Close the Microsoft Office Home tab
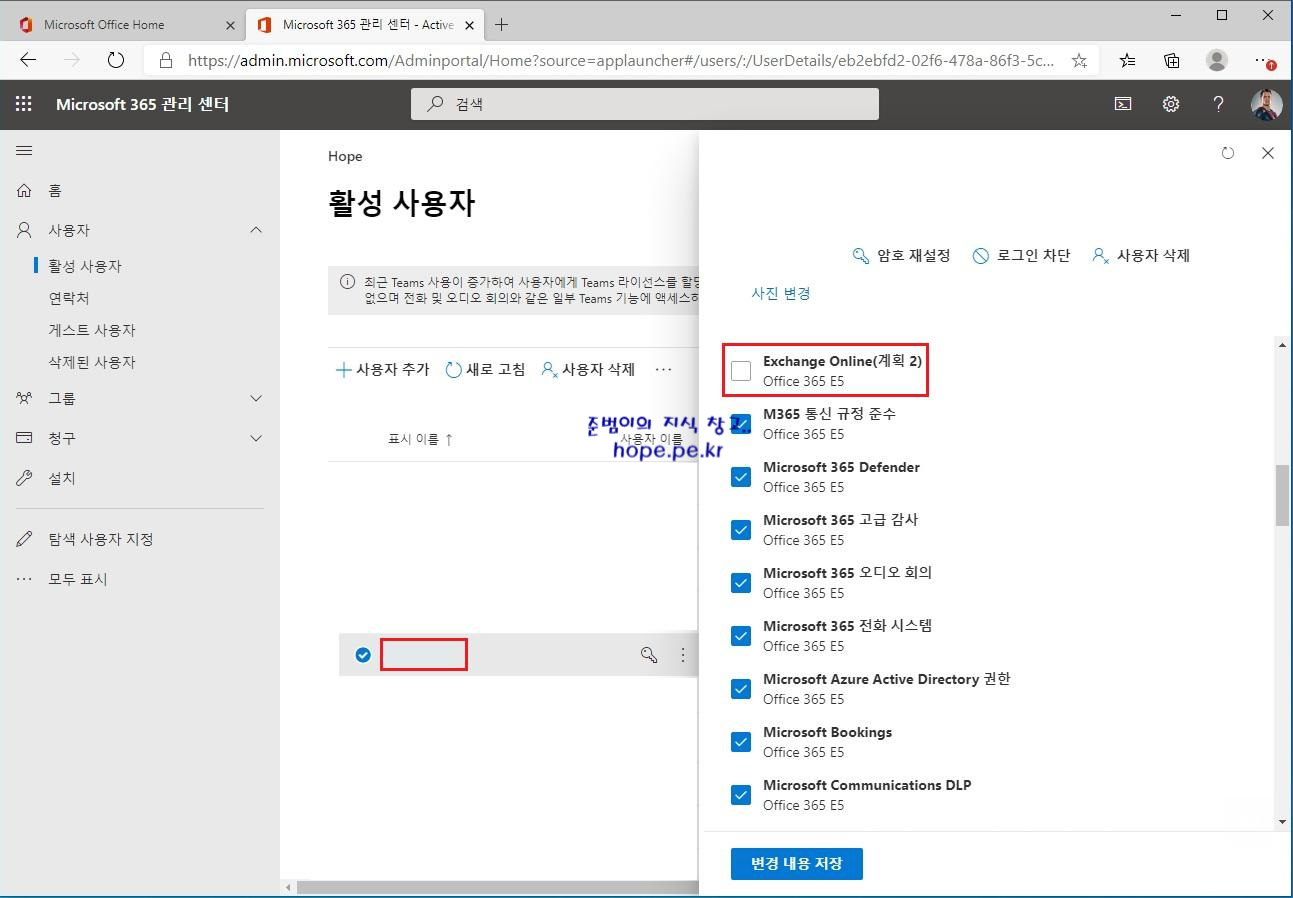1293x898 pixels. point(230,25)
